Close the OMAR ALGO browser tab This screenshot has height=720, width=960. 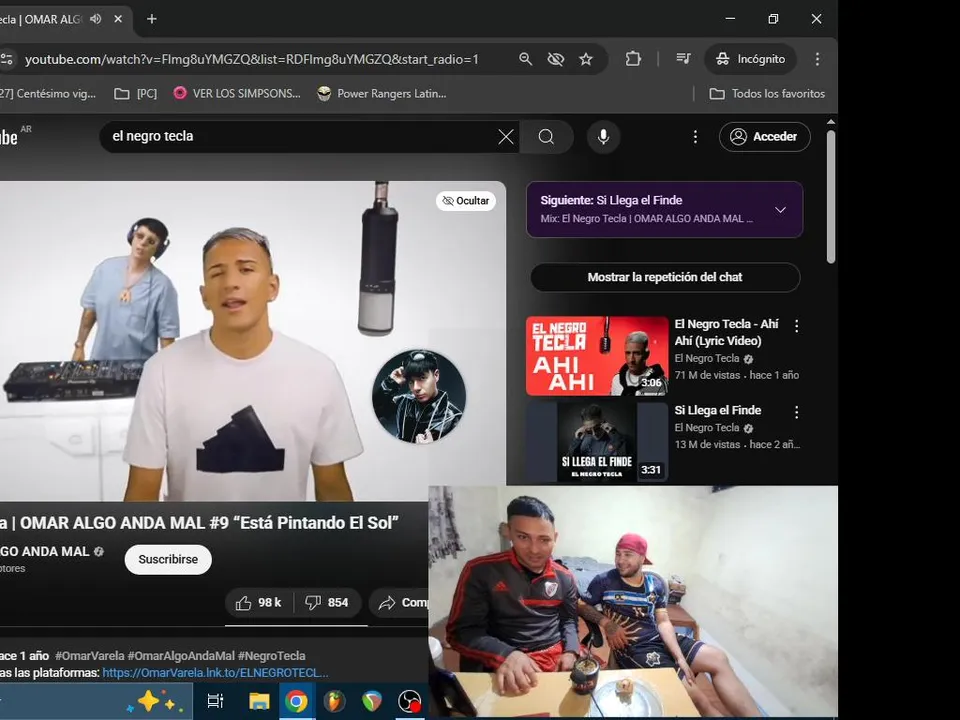click(x=118, y=19)
